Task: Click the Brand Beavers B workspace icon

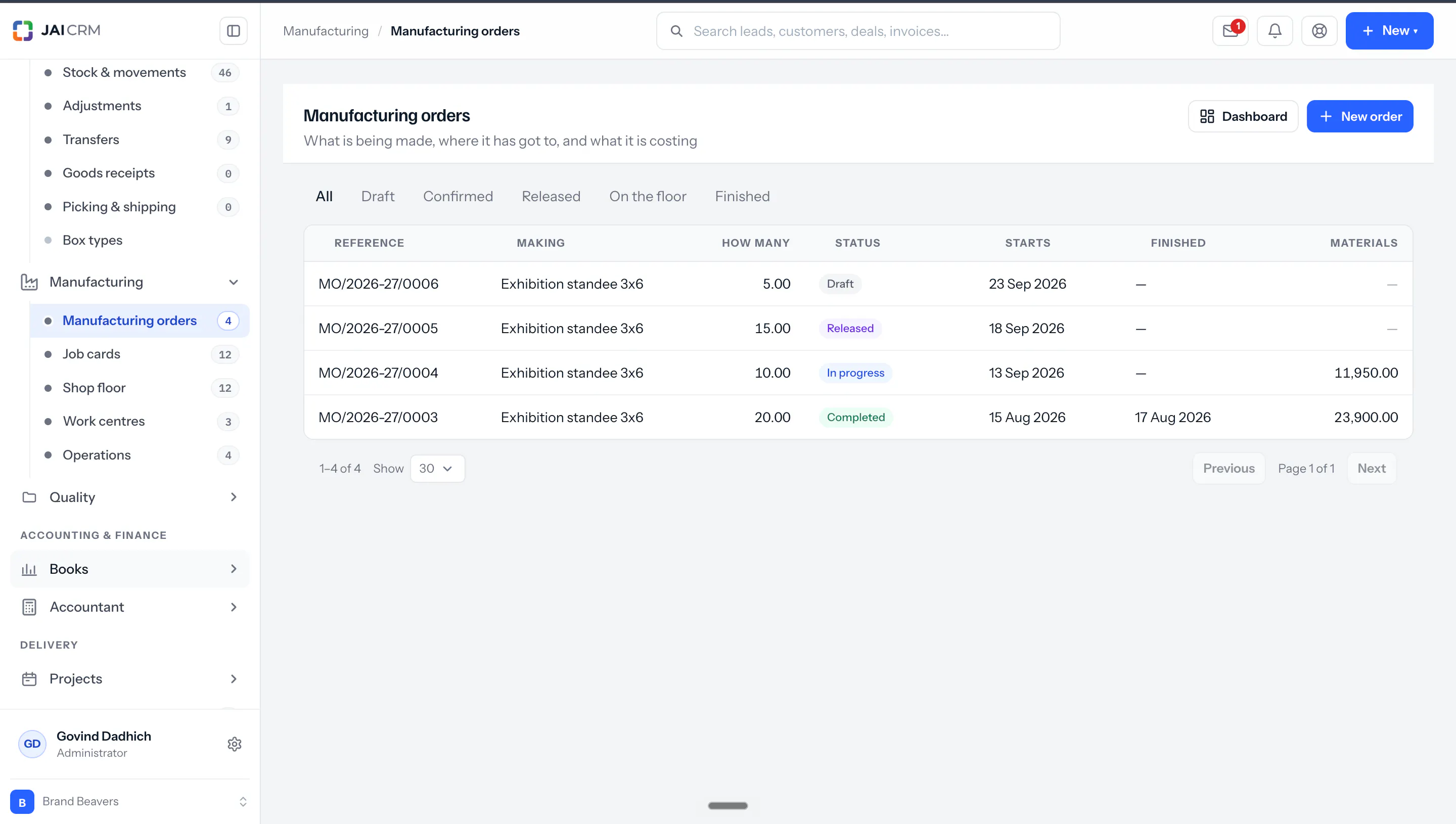Action: click(22, 801)
